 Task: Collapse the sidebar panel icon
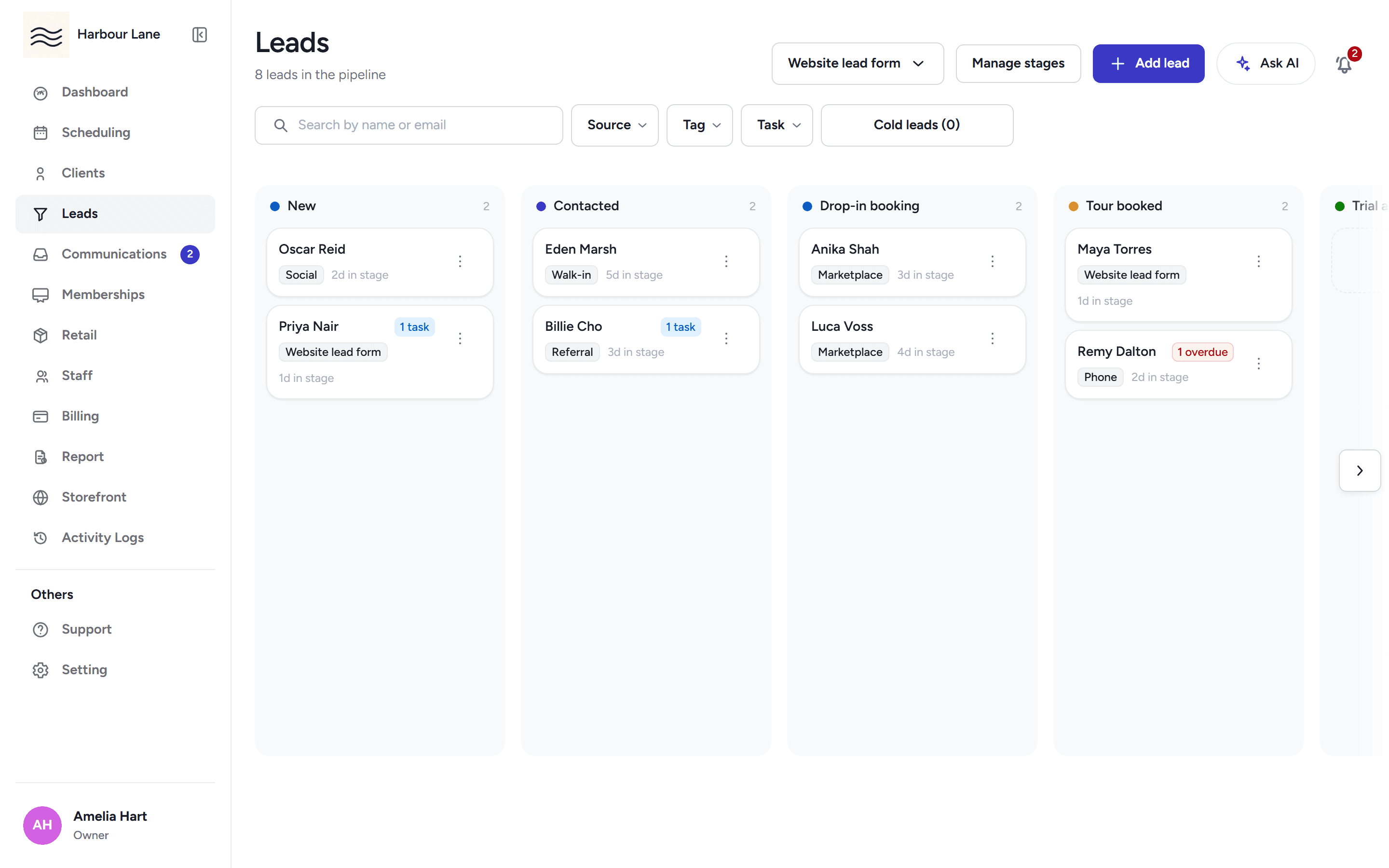(199, 34)
